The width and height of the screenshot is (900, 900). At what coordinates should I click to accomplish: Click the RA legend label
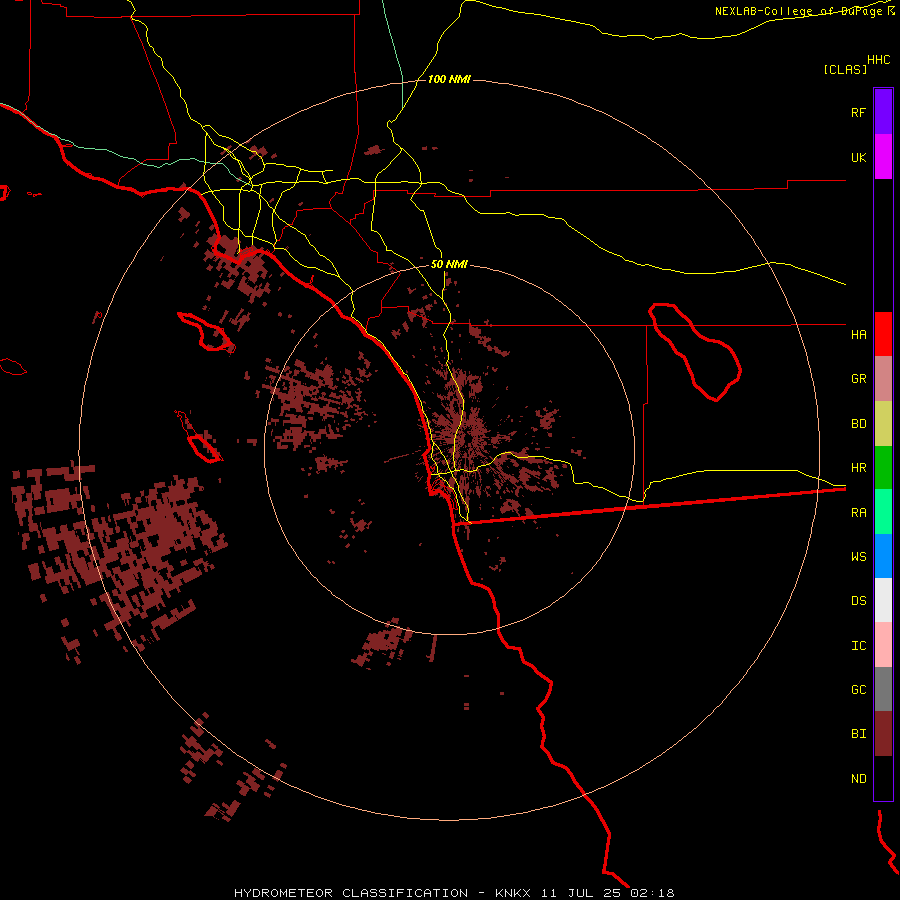point(858,513)
